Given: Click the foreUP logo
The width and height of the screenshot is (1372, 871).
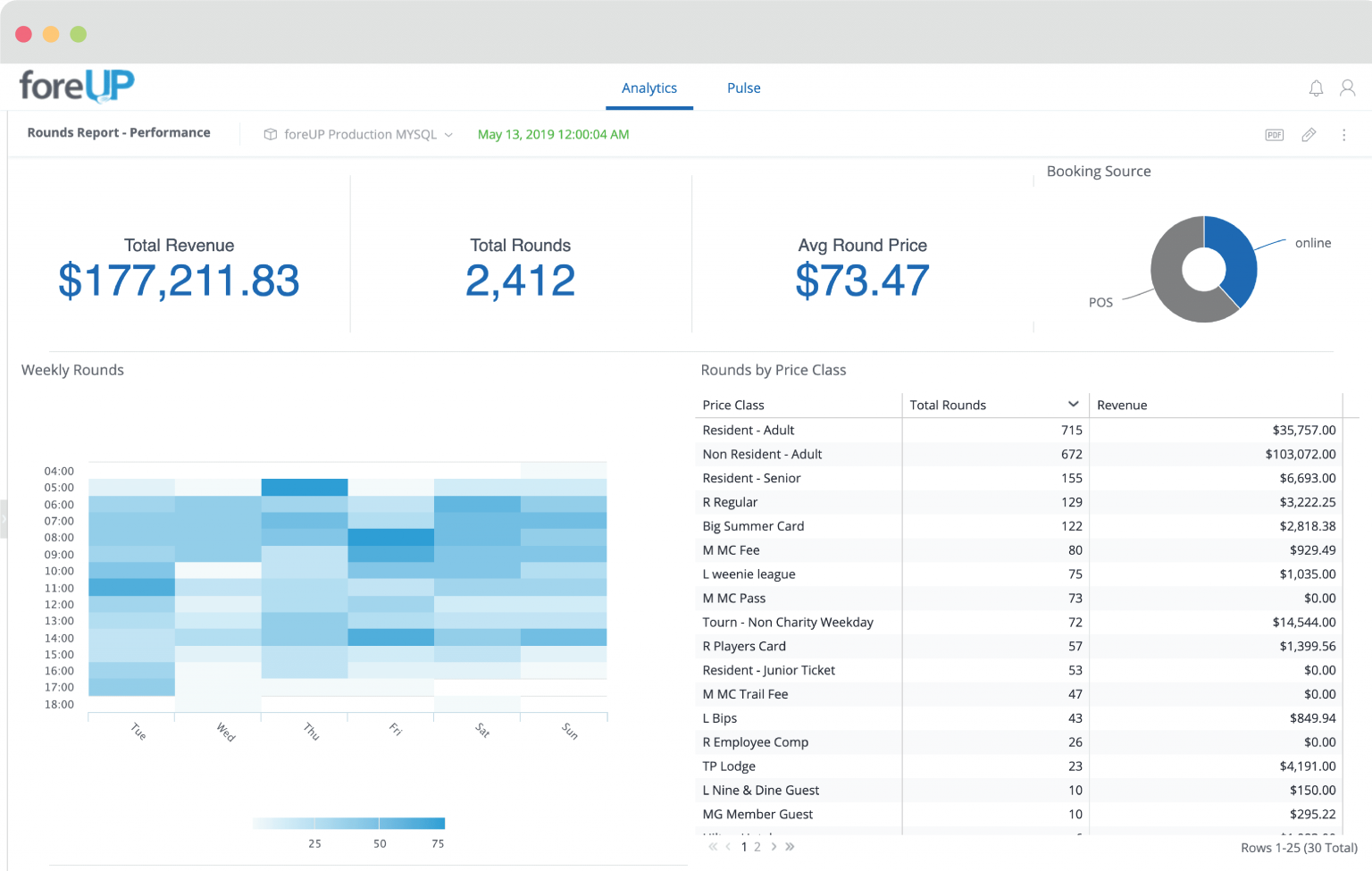Looking at the screenshot, I should click(77, 86).
